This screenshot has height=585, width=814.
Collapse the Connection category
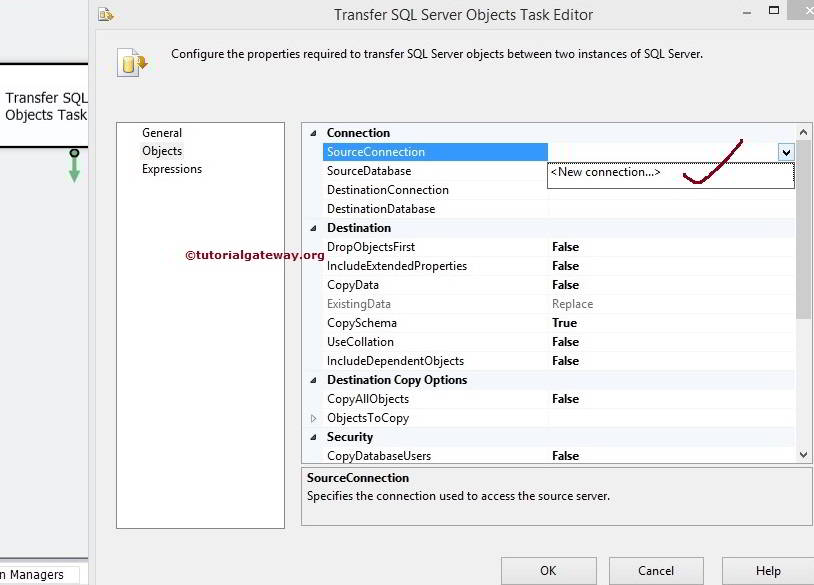313,133
